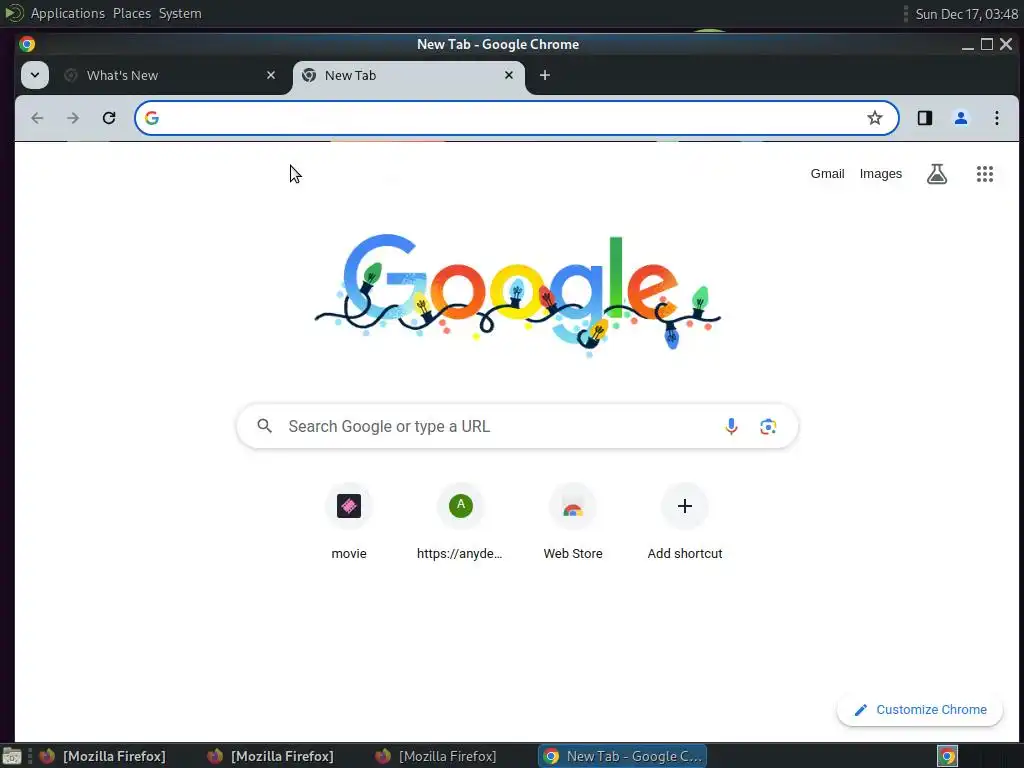Go forward using the forward arrow
Image resolution: width=1024 pixels, height=768 pixels.
click(73, 118)
